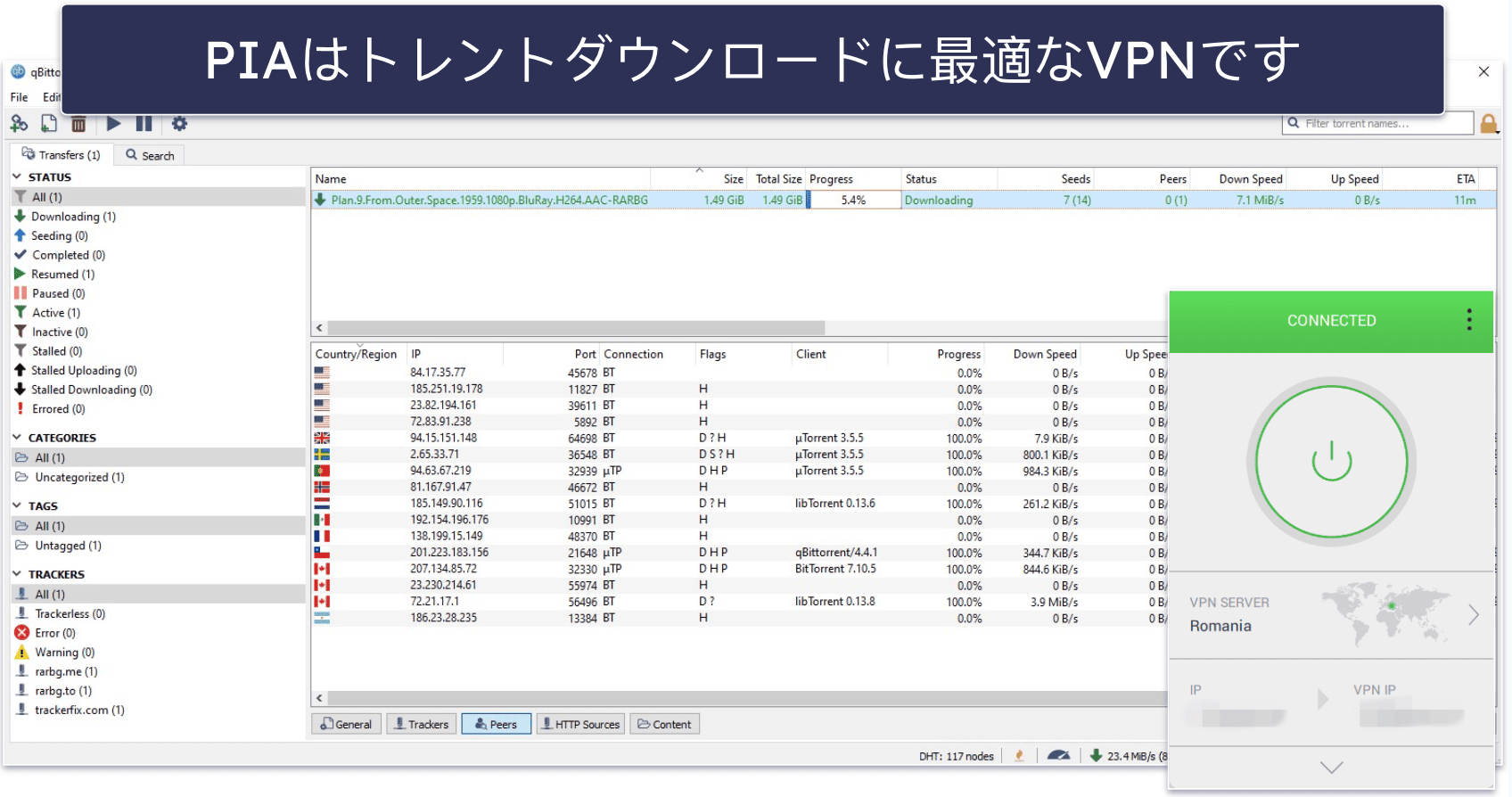Image resolution: width=1512 pixels, height=797 pixels.
Task: Click the add torrent link icon
Action: 19,124
